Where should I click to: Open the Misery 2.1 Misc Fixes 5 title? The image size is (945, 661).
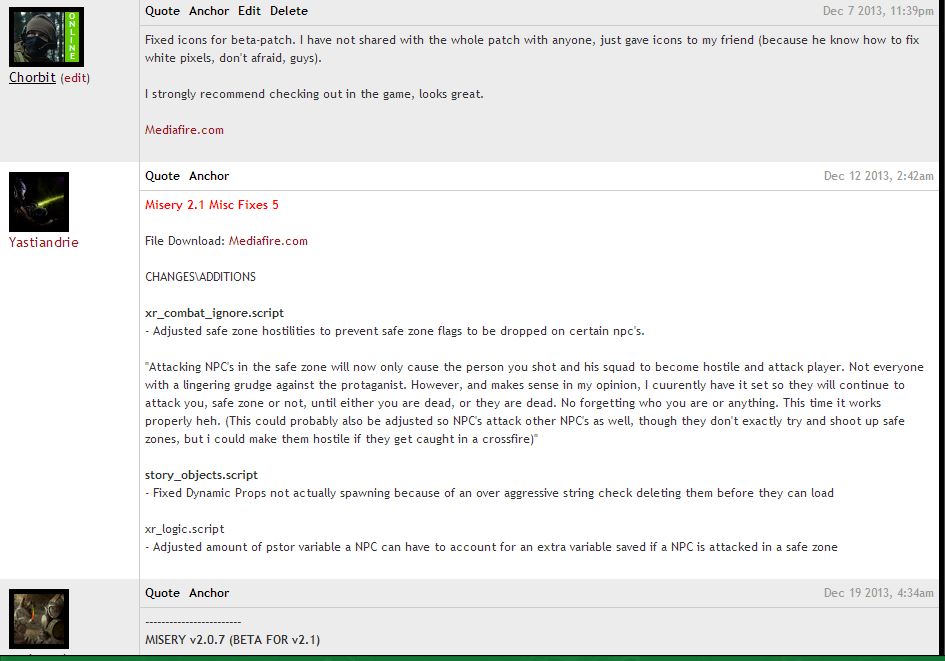212,205
